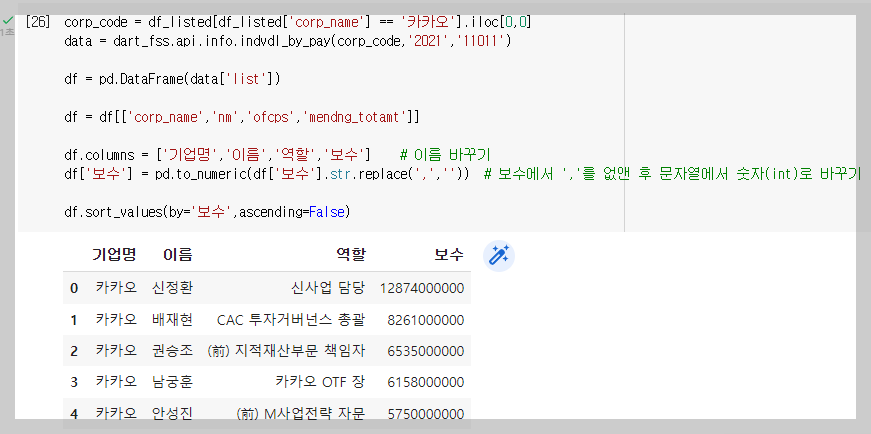This screenshot has width=871, height=434.
Task: Click the df.columns assignment code line
Action: click(218, 154)
